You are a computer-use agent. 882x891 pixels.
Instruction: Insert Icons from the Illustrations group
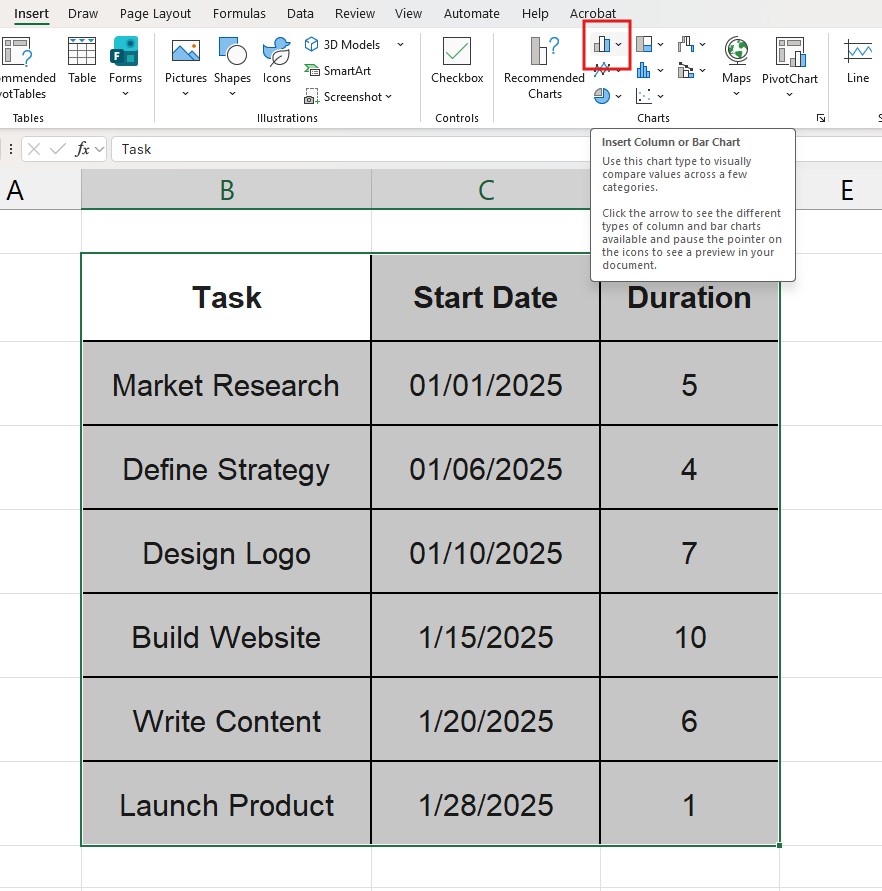pyautogui.click(x=277, y=61)
